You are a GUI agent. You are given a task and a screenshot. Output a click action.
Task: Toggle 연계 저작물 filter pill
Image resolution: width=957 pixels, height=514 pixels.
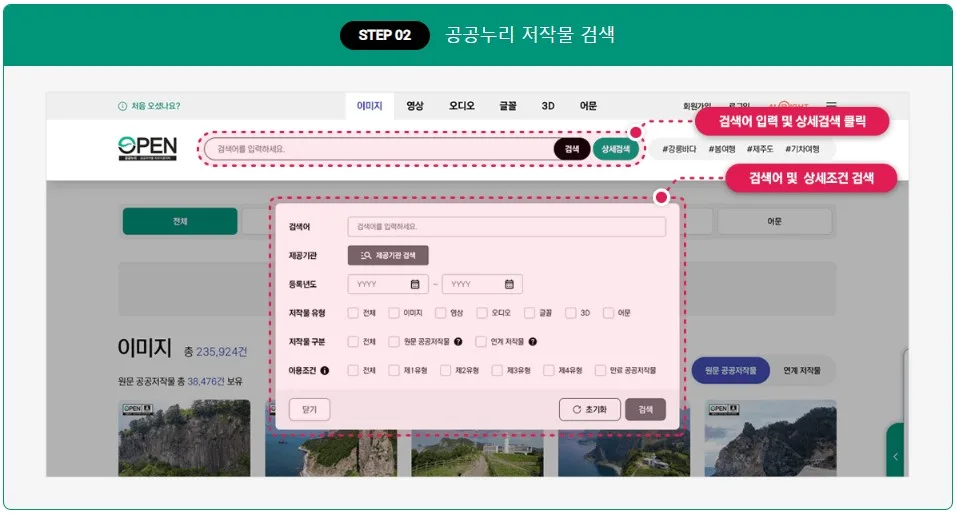pos(802,371)
